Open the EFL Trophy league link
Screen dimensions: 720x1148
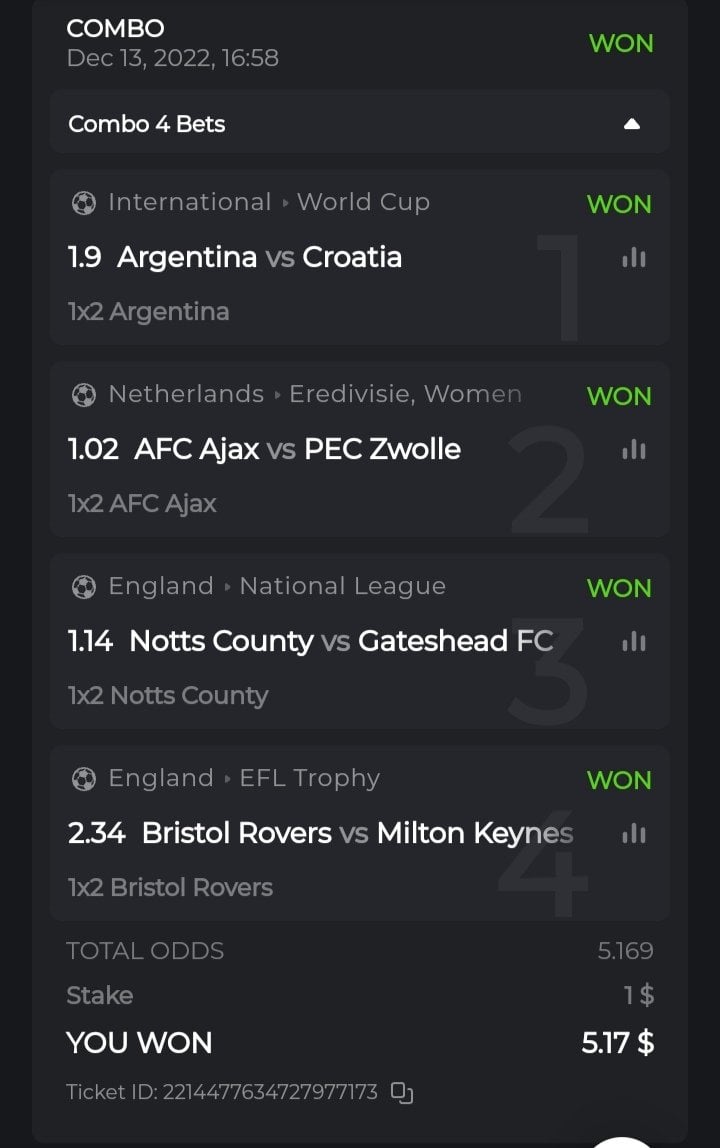[x=310, y=778]
